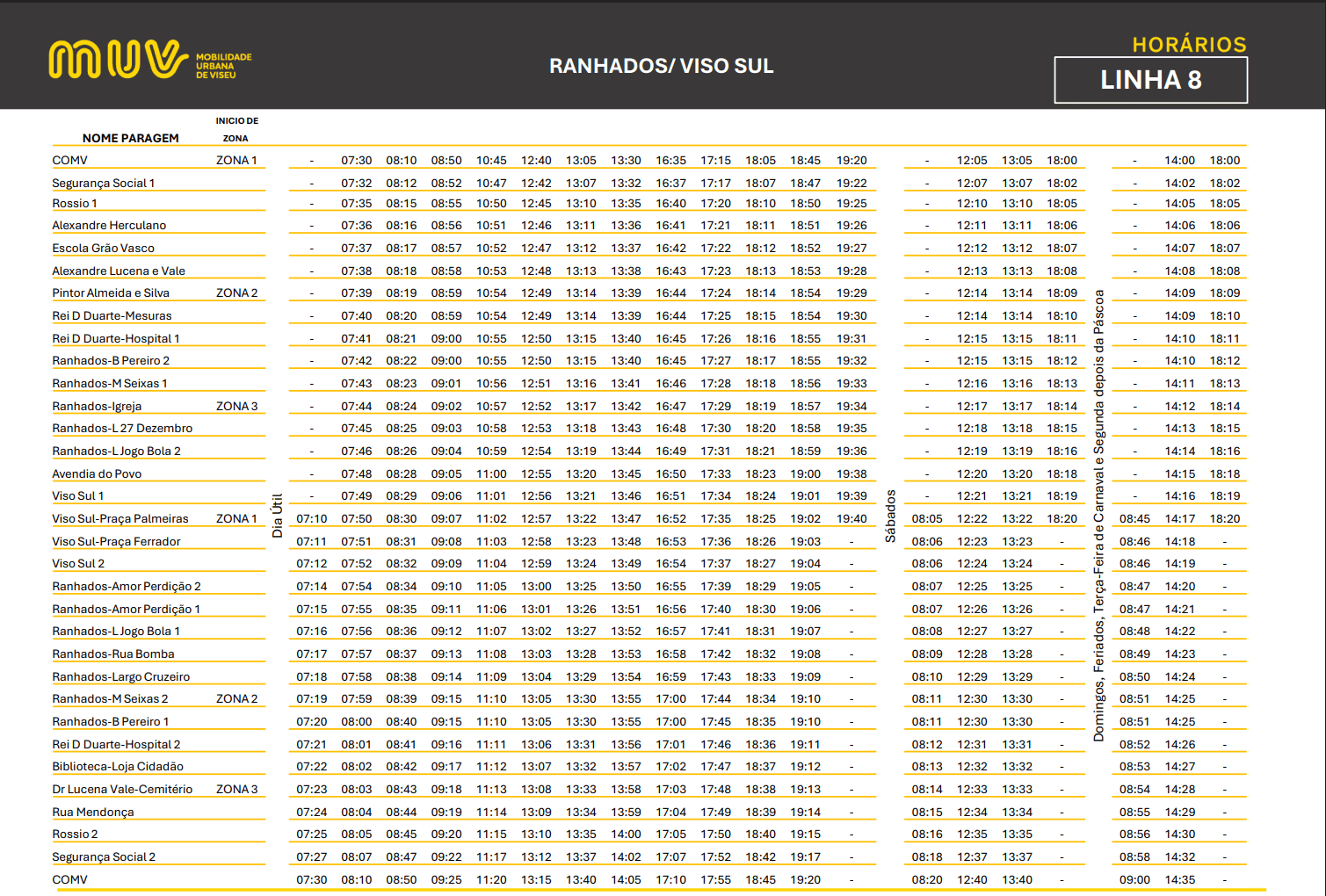Click the MUV yellow logo
The image size is (1326, 896).
(119, 60)
